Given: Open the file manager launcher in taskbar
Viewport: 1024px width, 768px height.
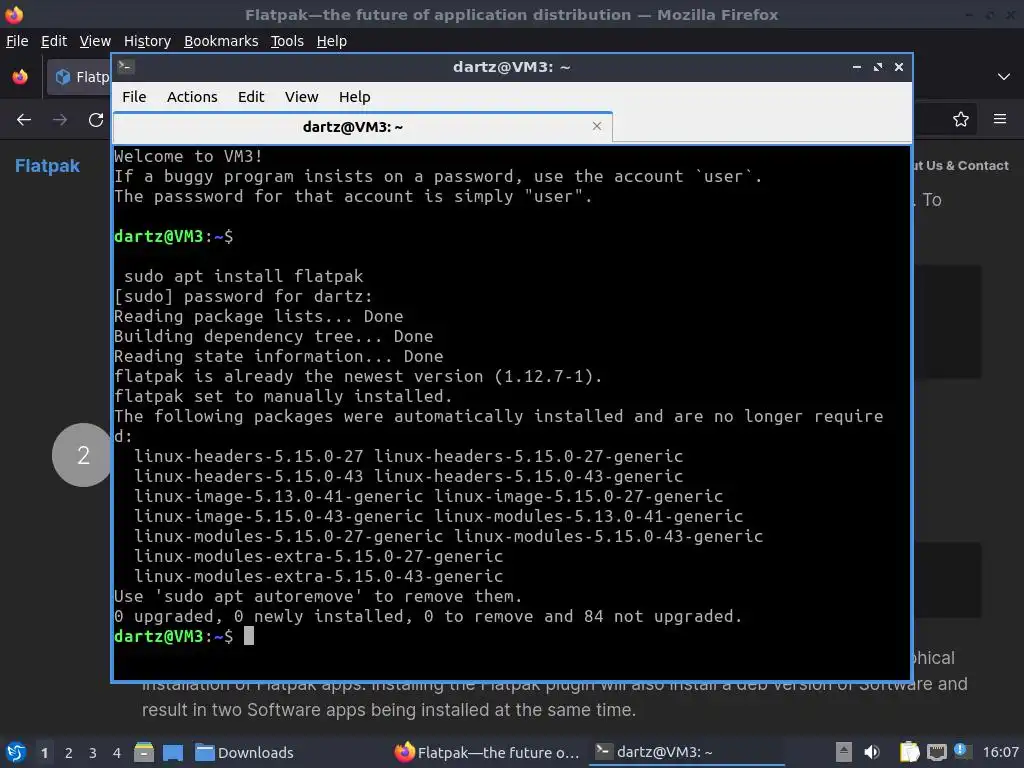Looking at the screenshot, I should (144, 752).
